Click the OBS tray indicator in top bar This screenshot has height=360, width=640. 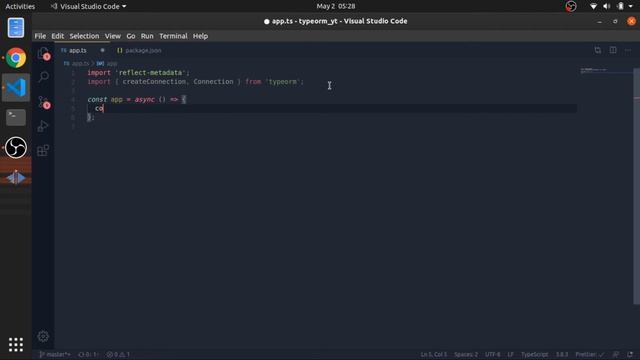tap(571, 6)
